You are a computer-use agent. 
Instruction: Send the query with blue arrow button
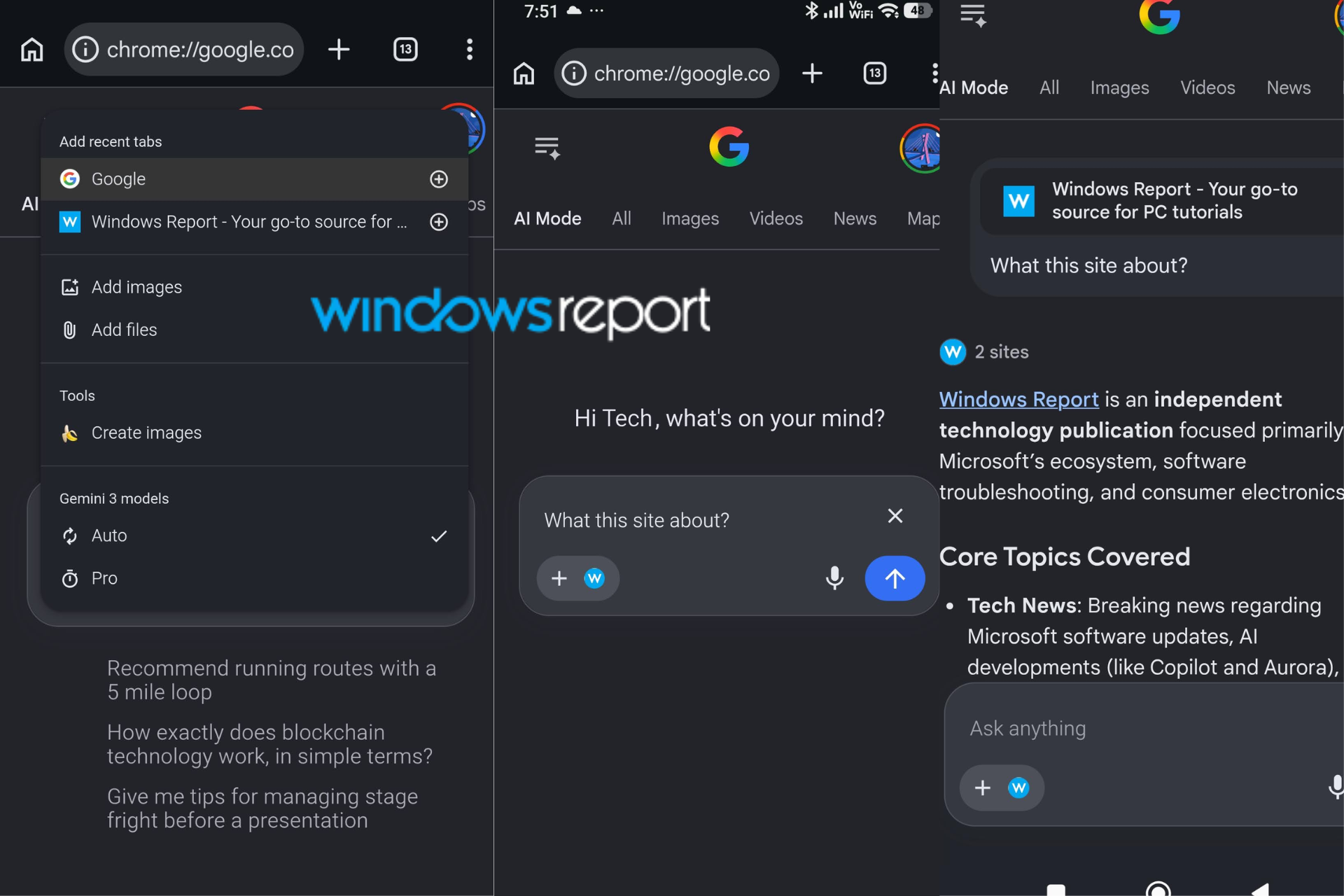[895, 578]
